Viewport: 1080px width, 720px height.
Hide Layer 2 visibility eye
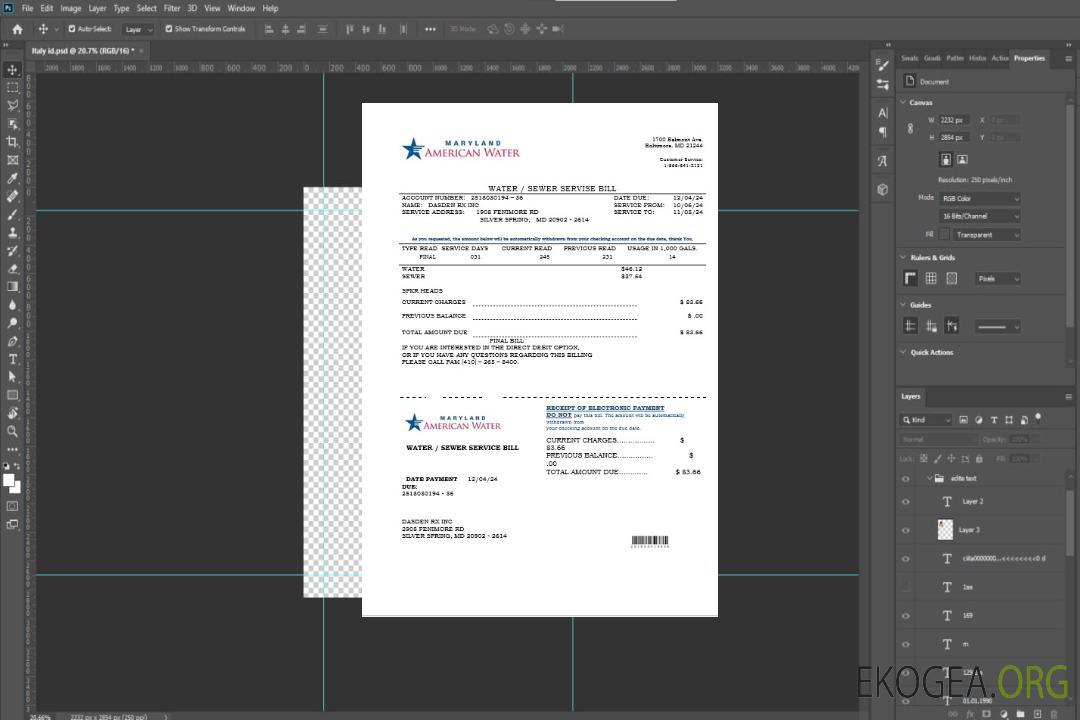906,502
